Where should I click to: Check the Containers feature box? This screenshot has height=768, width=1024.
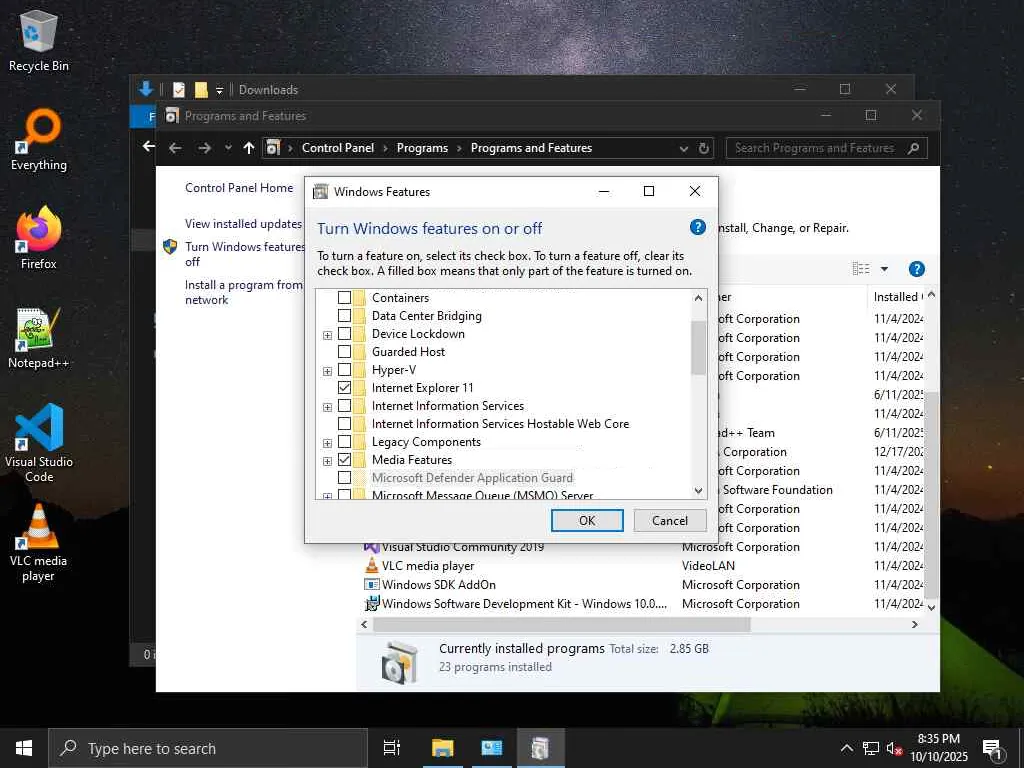(344, 298)
